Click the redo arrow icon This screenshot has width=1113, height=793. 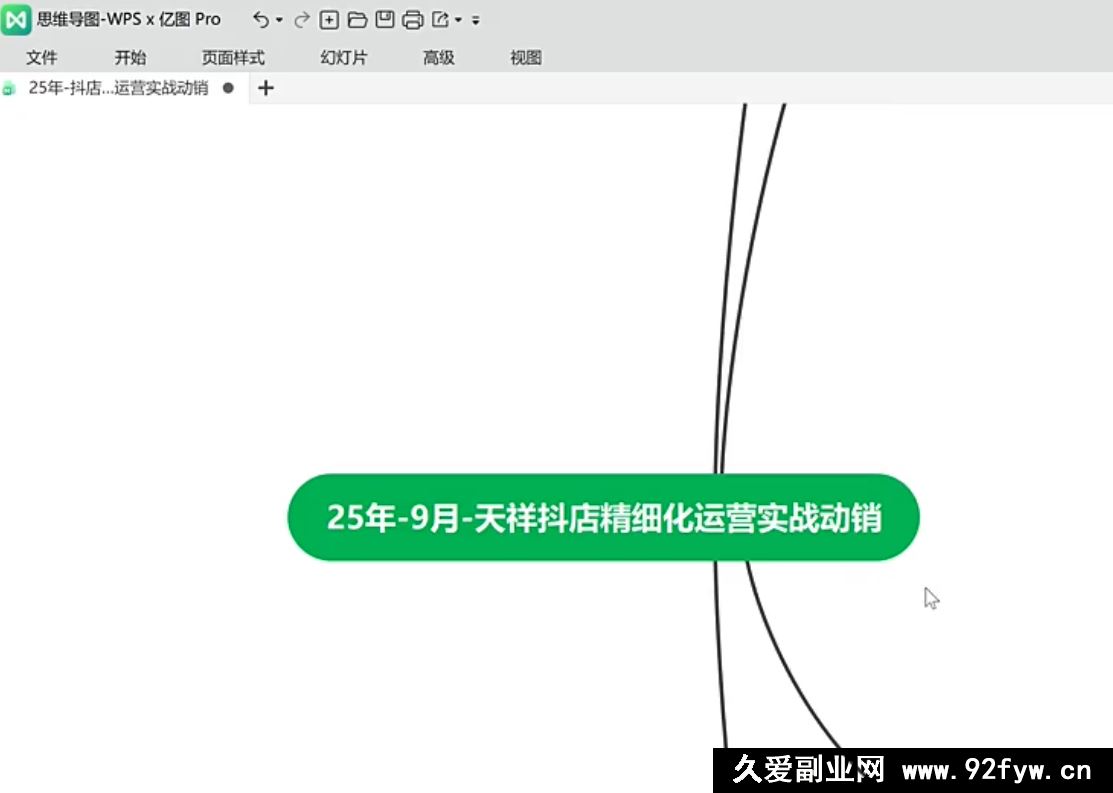[301, 20]
